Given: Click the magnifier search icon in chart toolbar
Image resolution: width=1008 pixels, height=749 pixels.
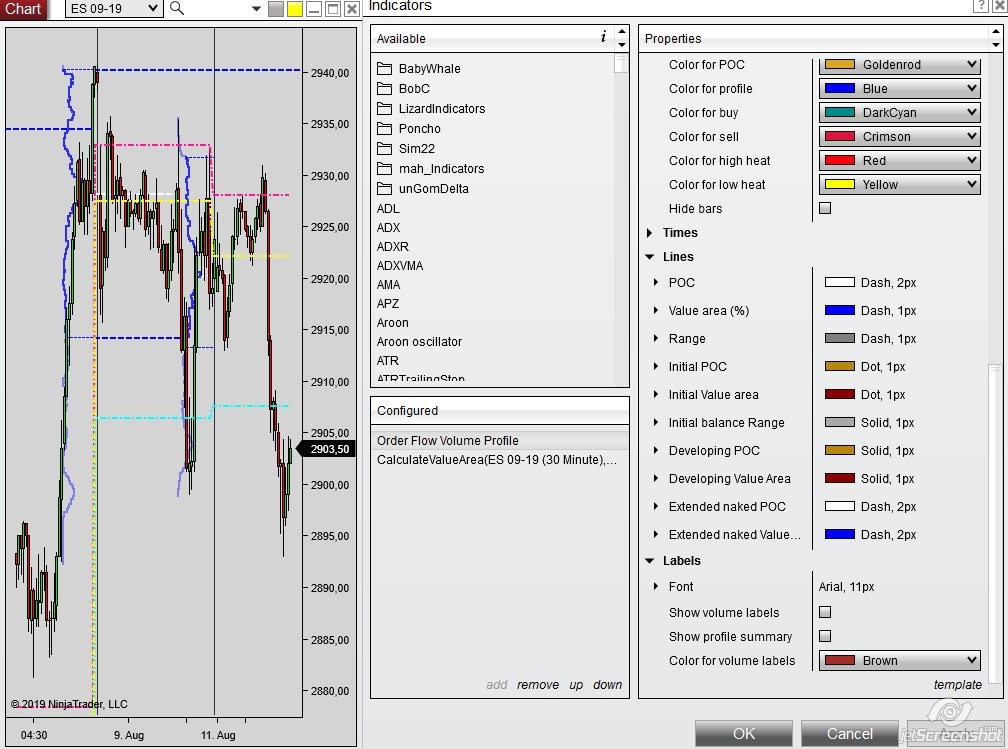Looking at the screenshot, I should (177, 9).
